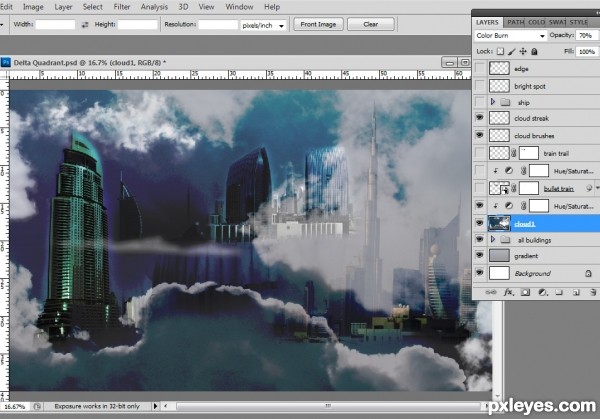This screenshot has width=600, height=419.
Task: Open the Filter menu
Action: pyautogui.click(x=122, y=7)
